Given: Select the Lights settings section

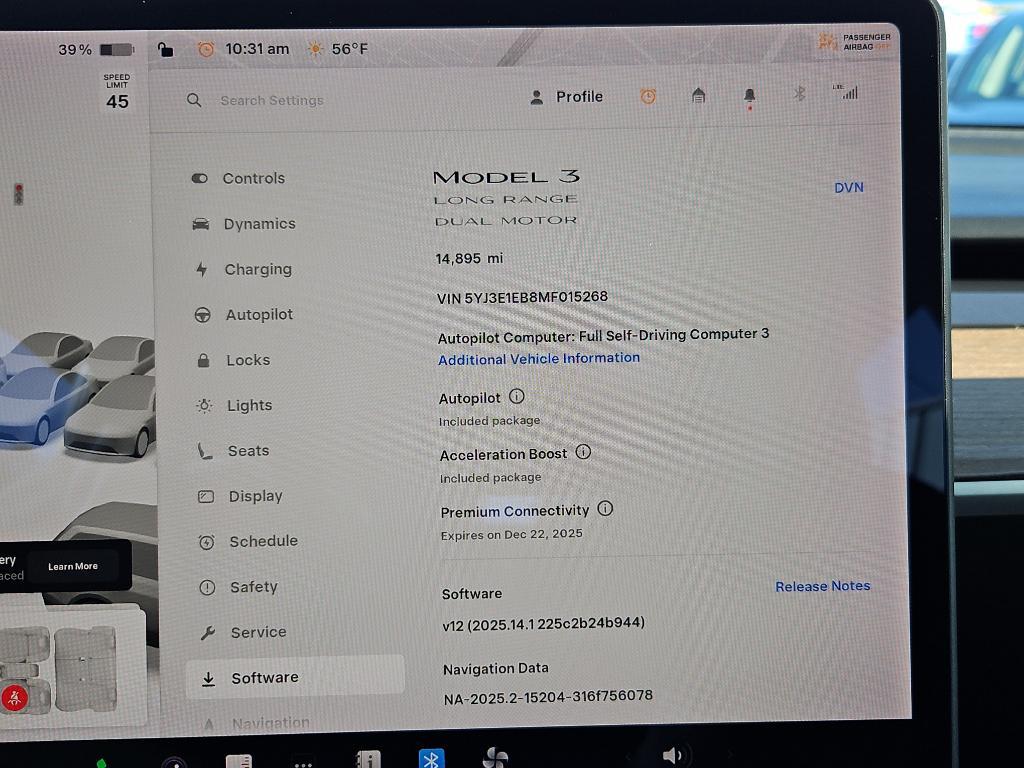Looking at the screenshot, I should (248, 405).
